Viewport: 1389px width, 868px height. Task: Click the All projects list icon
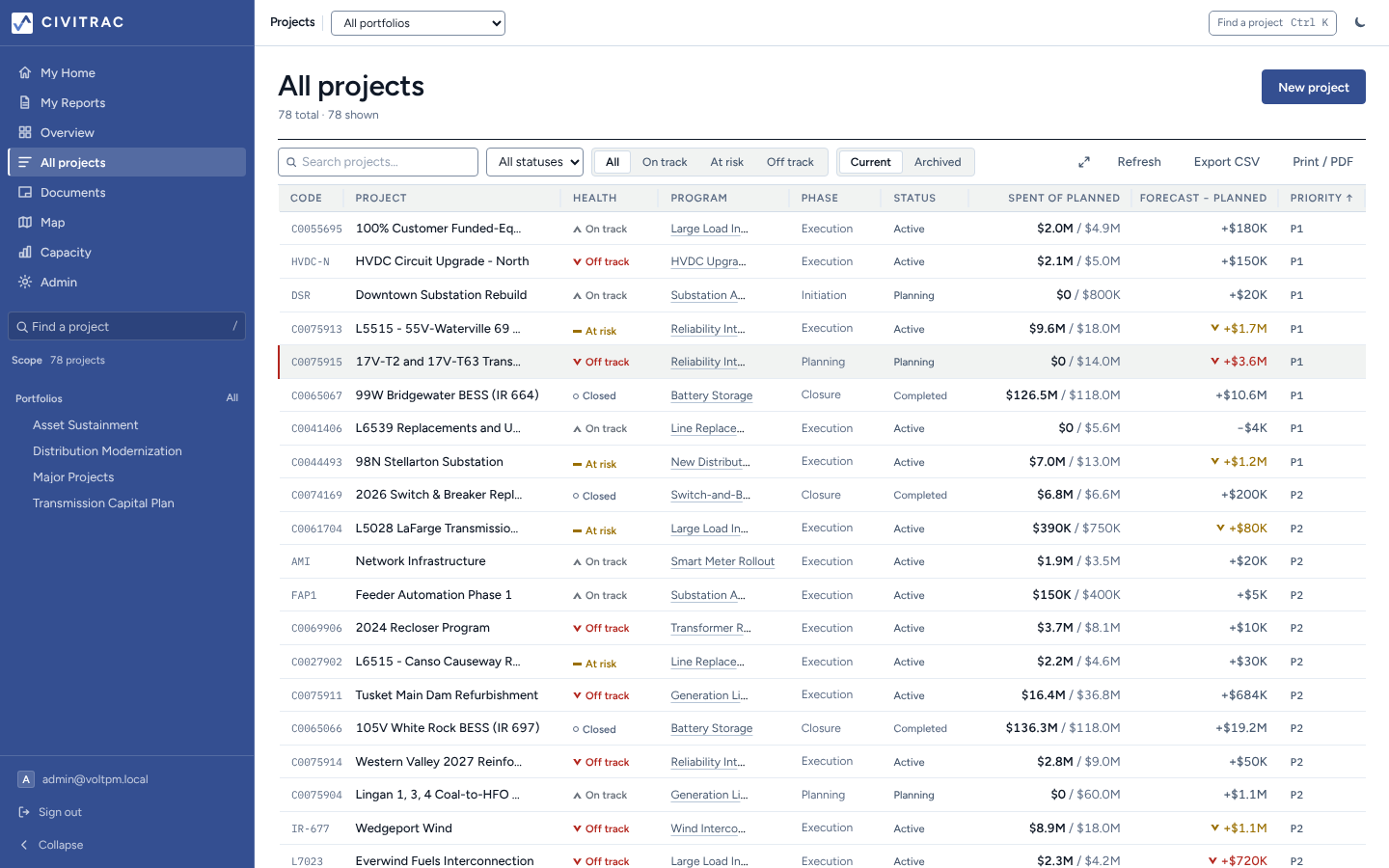tap(25, 162)
